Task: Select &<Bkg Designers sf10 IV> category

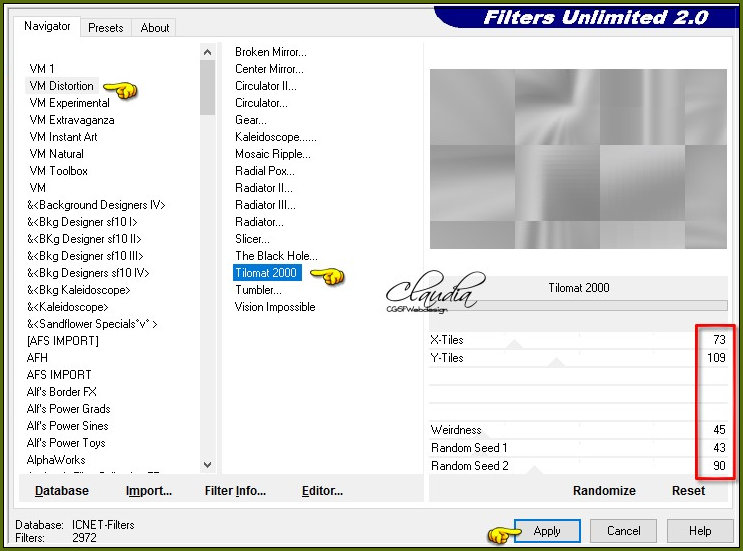Action: pos(88,273)
